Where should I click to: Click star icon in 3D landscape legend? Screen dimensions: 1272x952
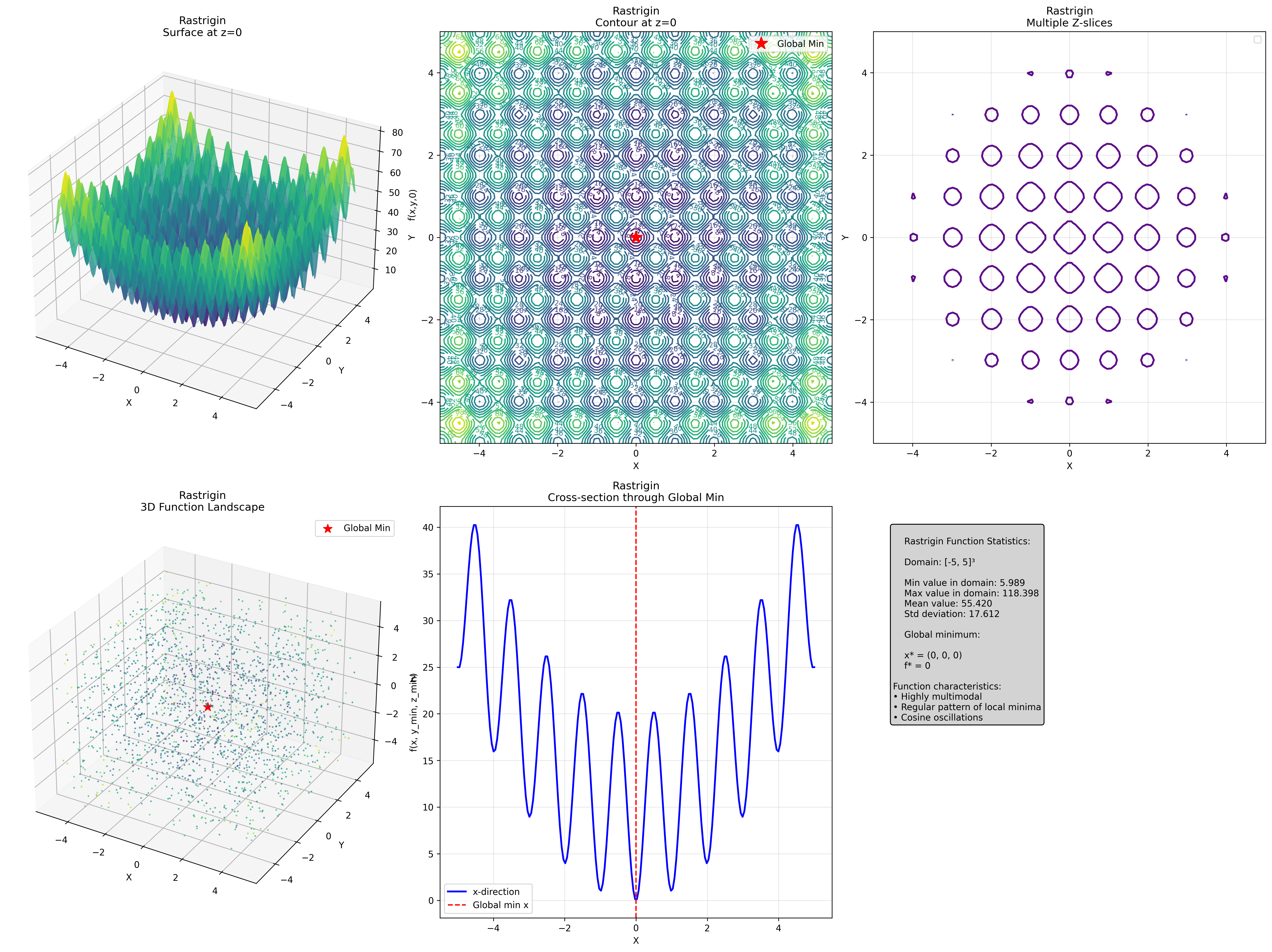pyautogui.click(x=328, y=528)
